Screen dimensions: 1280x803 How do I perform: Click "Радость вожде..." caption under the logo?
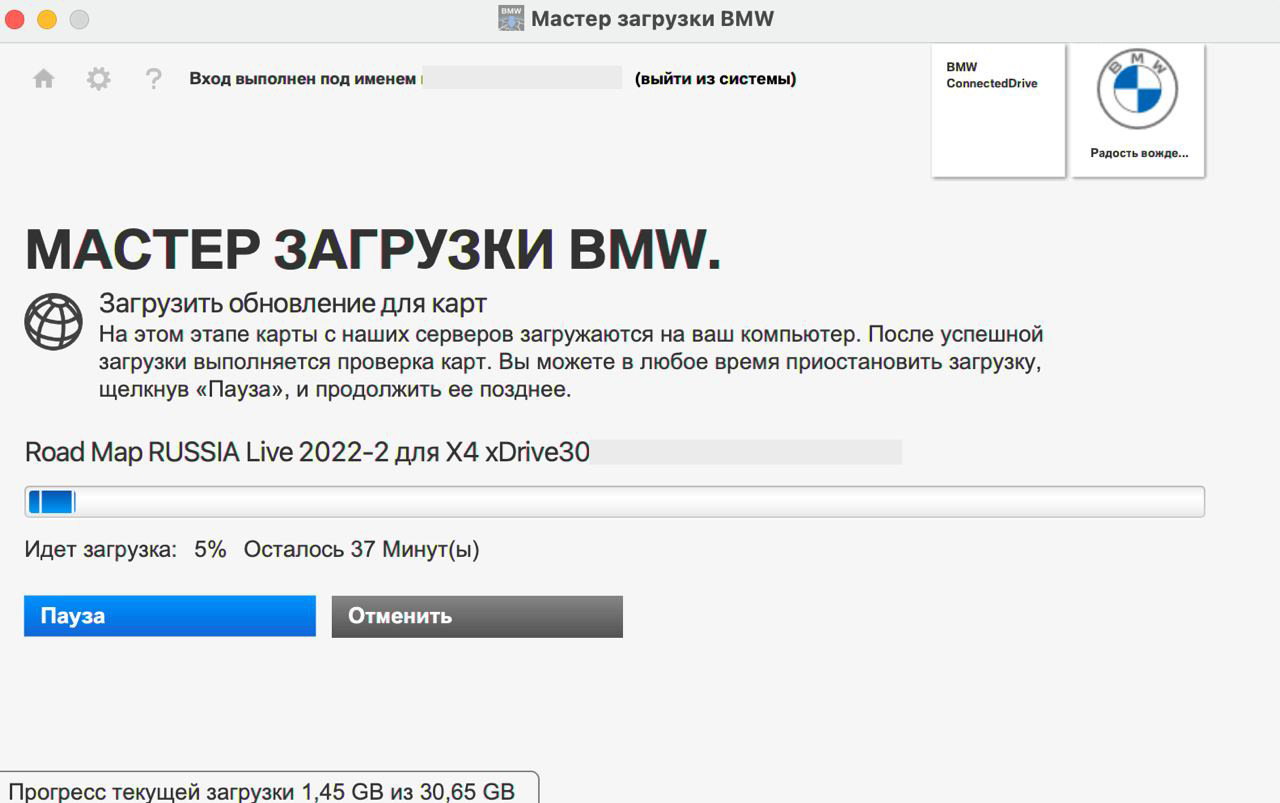pos(1139,154)
